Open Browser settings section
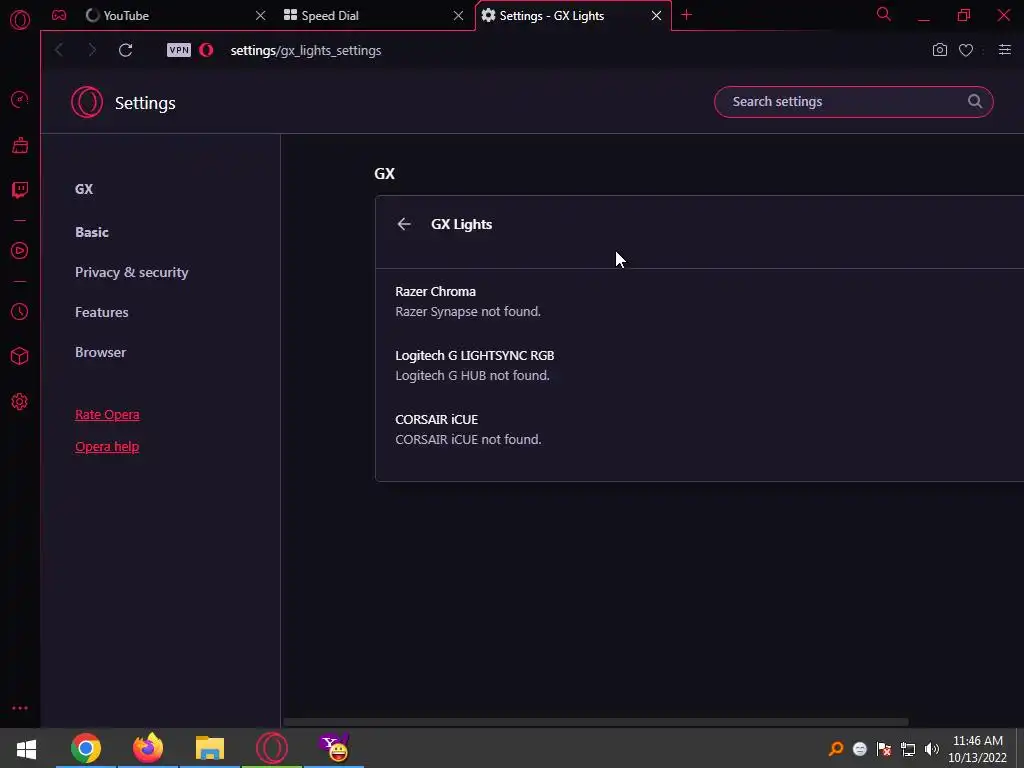Viewport: 1024px width, 768px height. tap(101, 352)
